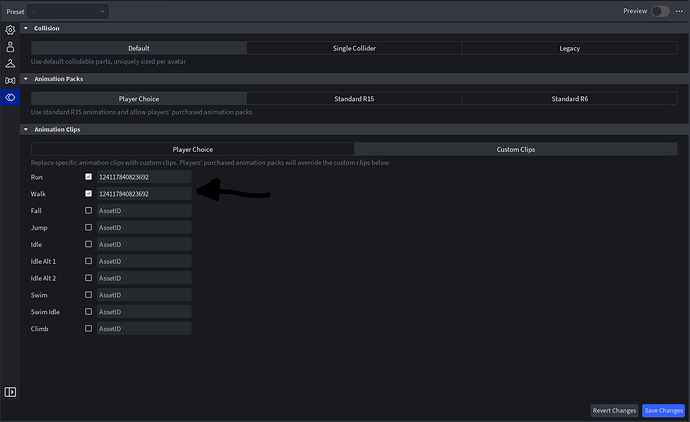Image resolution: width=690 pixels, height=422 pixels.
Task: Select the active animation sidebar icon
Action: coord(10,97)
